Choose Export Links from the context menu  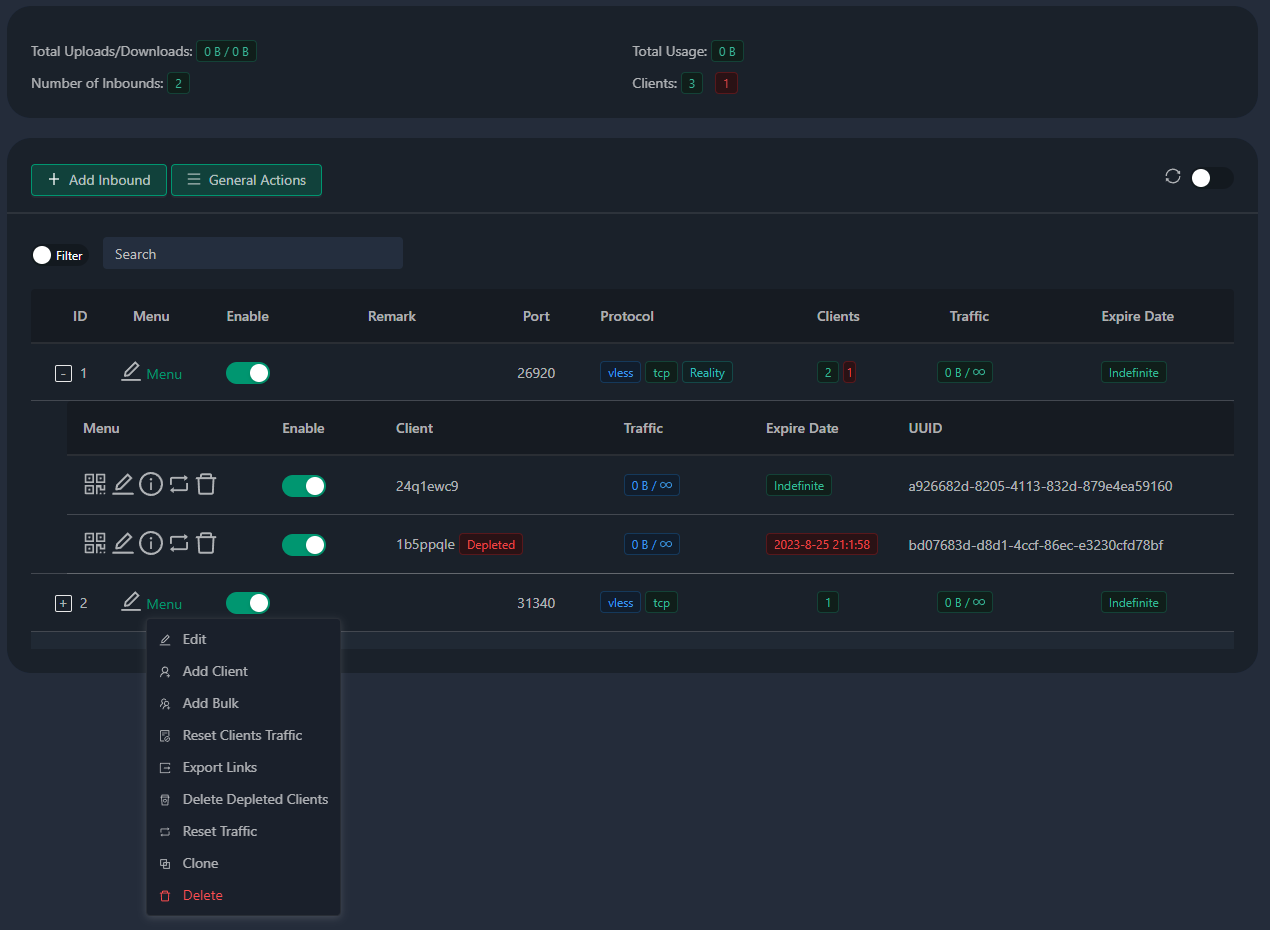tap(219, 767)
